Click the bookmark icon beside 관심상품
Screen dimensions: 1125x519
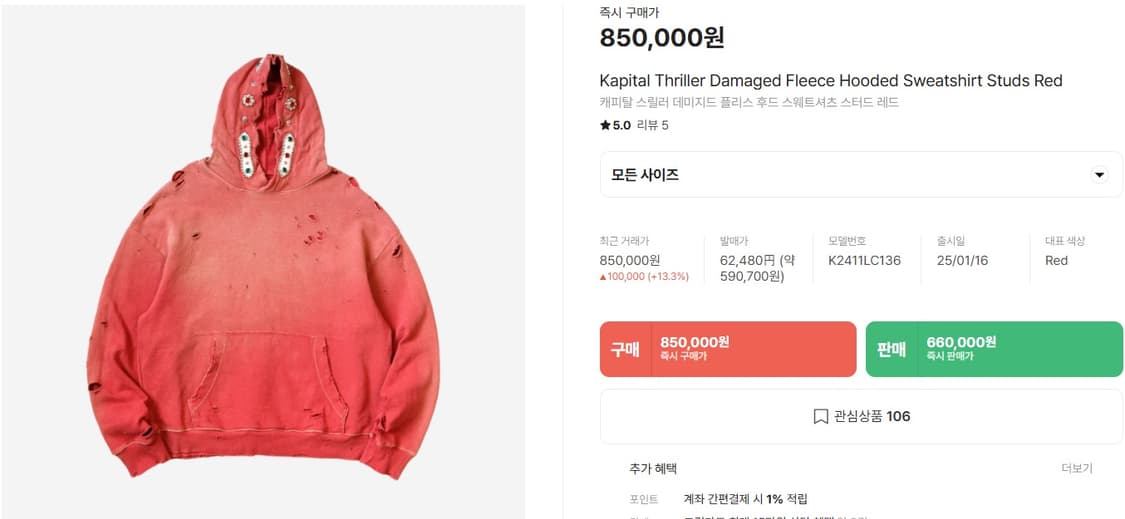[821, 416]
